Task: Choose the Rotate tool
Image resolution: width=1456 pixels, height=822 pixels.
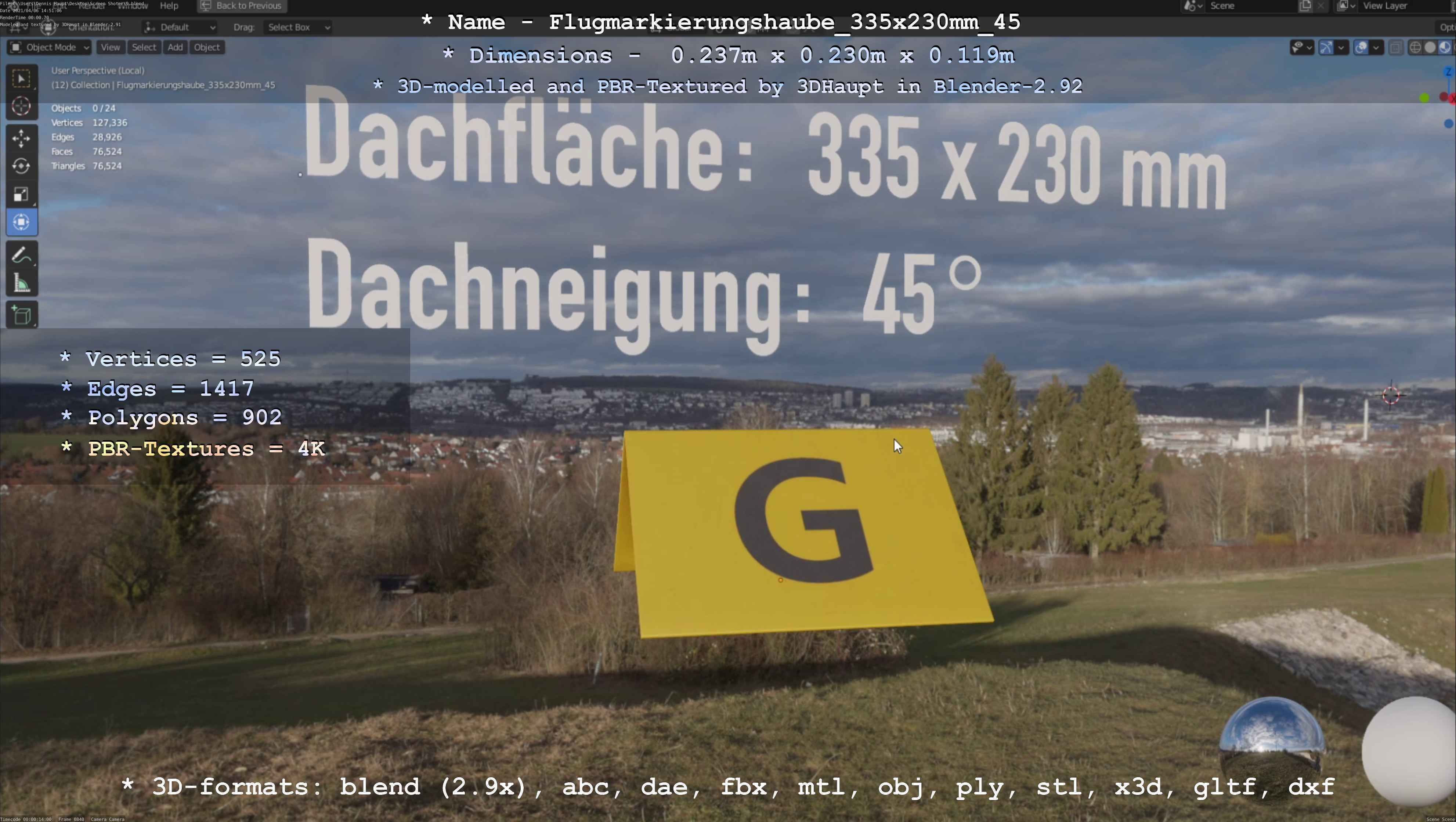Action: [21, 166]
